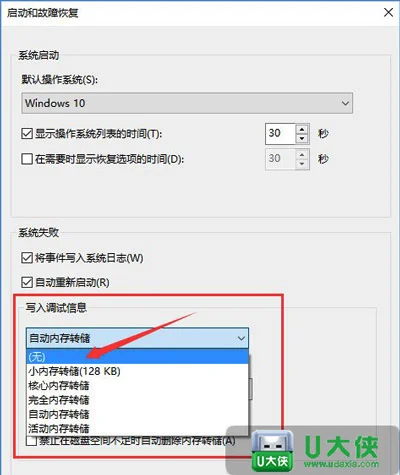
Task: Click the Windows 10 dropdown chevron arrow
Action: pyautogui.click(x=345, y=103)
